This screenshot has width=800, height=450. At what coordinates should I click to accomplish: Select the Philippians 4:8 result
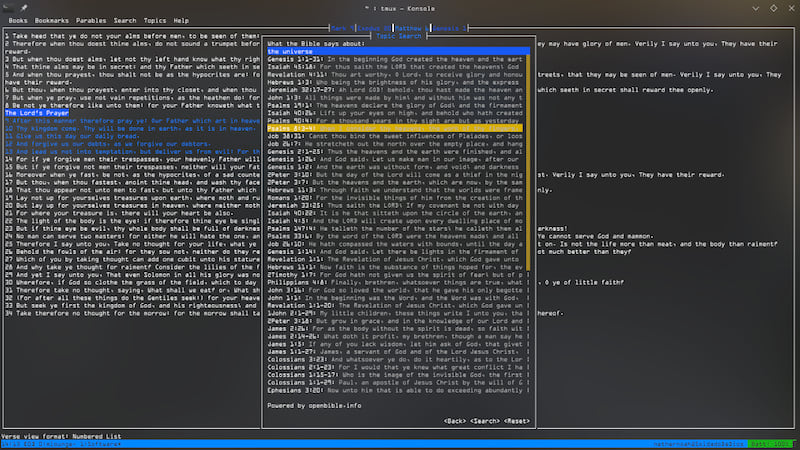click(x=395, y=283)
